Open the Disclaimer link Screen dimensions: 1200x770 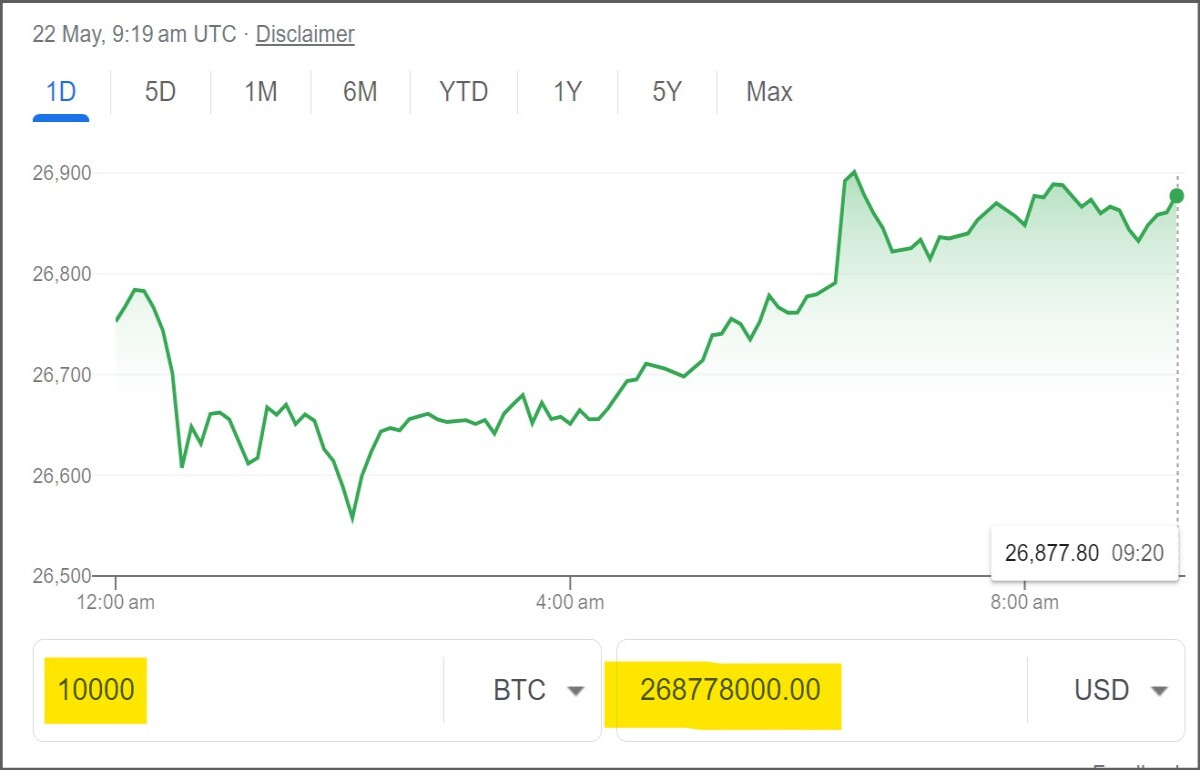(305, 34)
